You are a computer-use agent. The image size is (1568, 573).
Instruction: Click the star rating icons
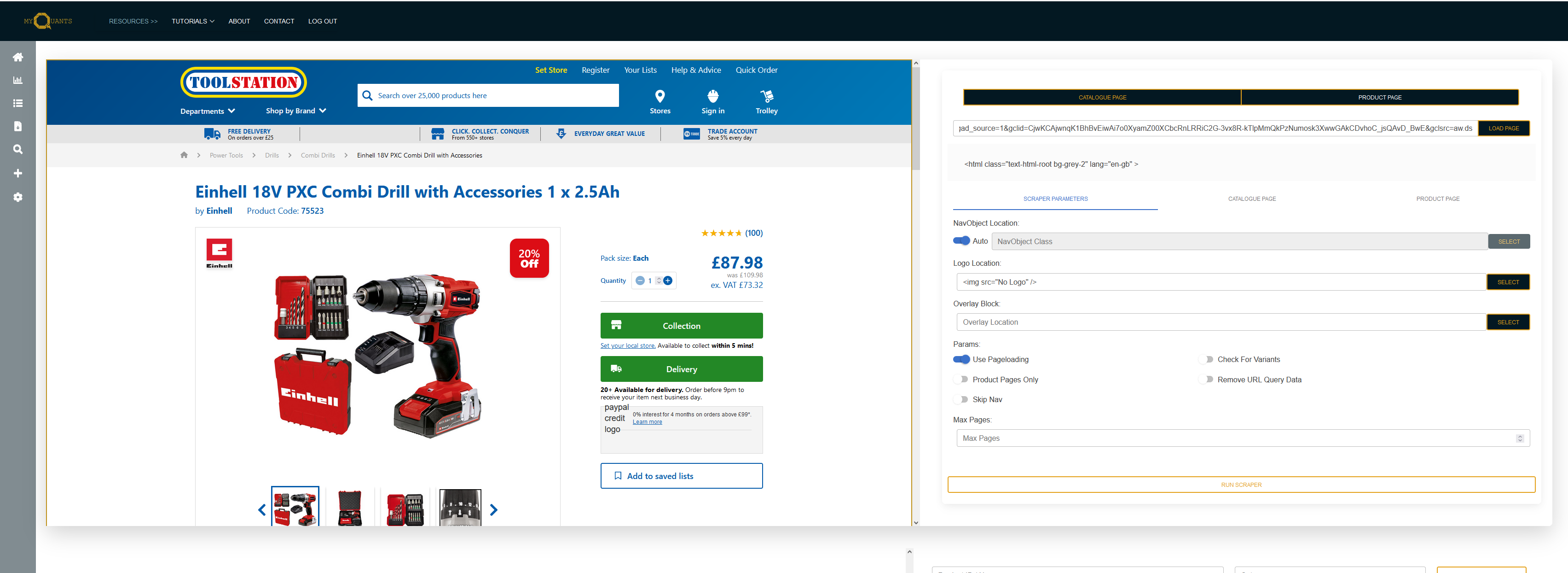click(721, 233)
